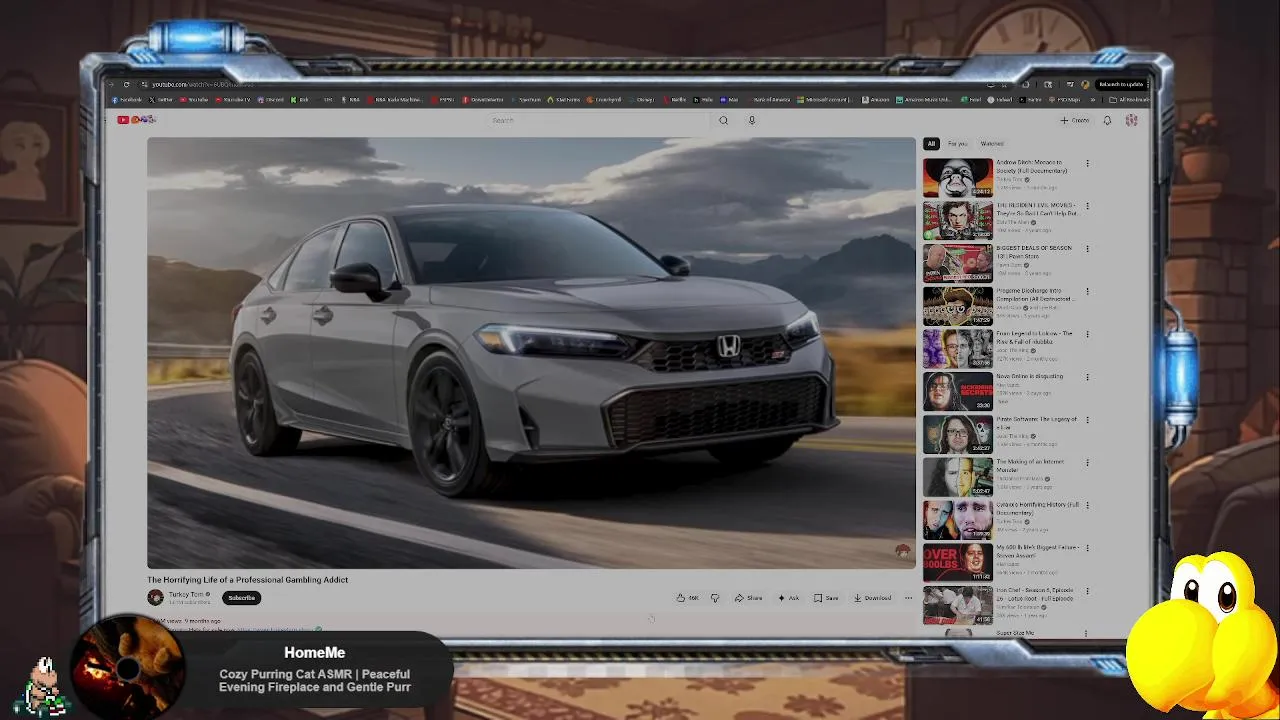
Task: Select the All filter chip
Action: point(931,144)
